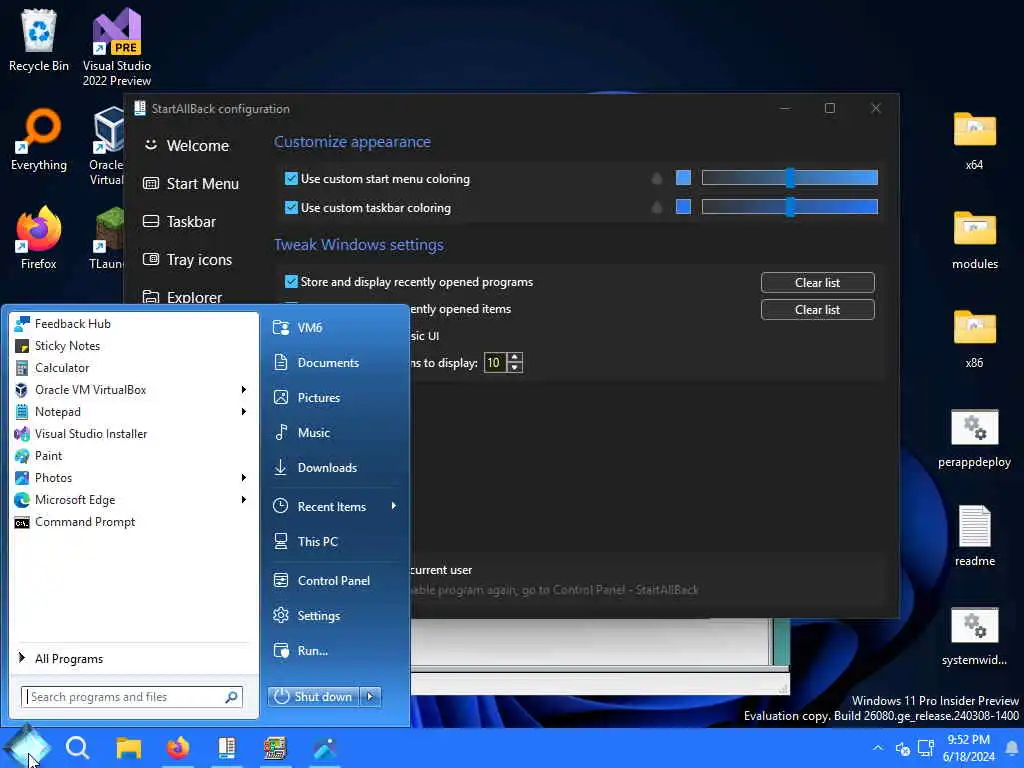
Task: Toggle Use custom taskbar coloring
Action: (291, 208)
